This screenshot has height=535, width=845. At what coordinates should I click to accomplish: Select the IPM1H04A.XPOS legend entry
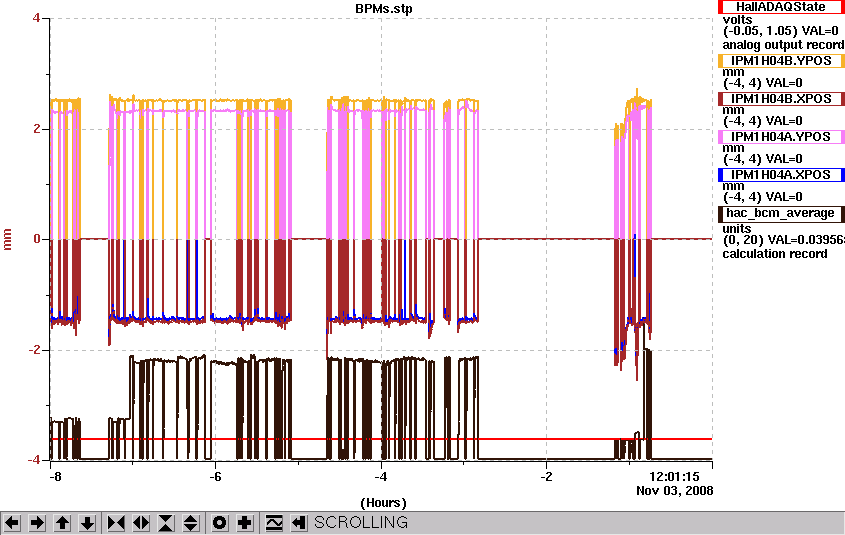[781, 175]
